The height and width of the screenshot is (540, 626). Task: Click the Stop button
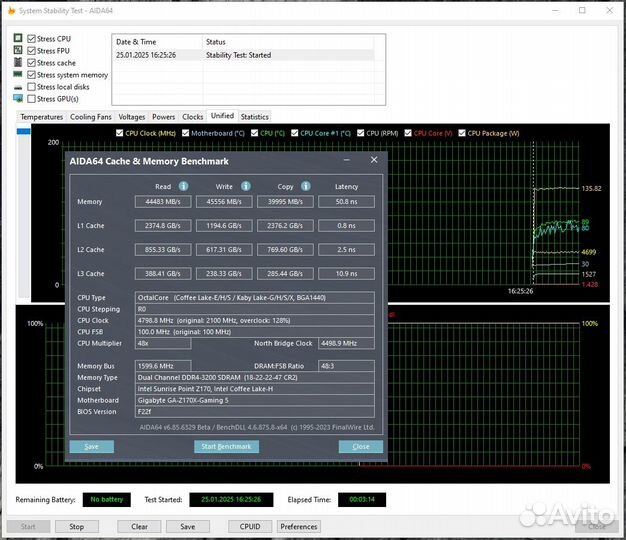point(77,526)
